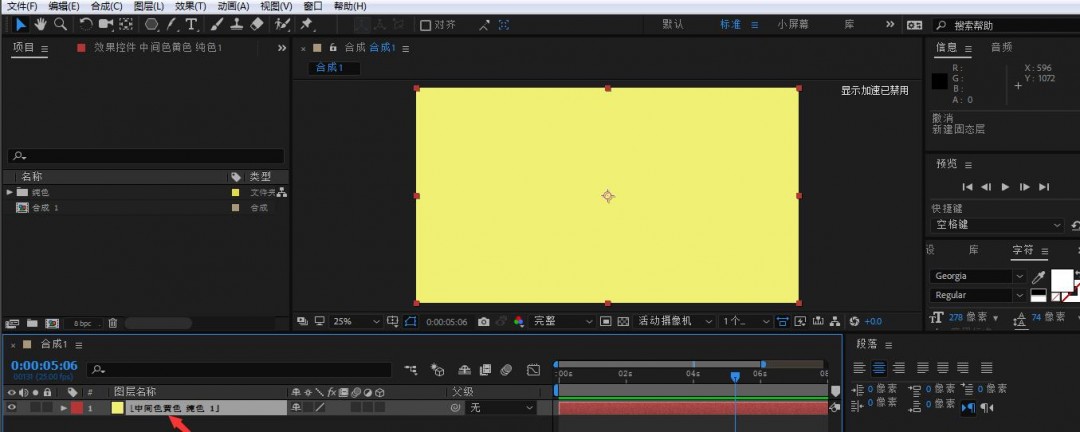Screen dimensions: 1080x432
Task: Select the Hand tool
Action: [41, 24]
